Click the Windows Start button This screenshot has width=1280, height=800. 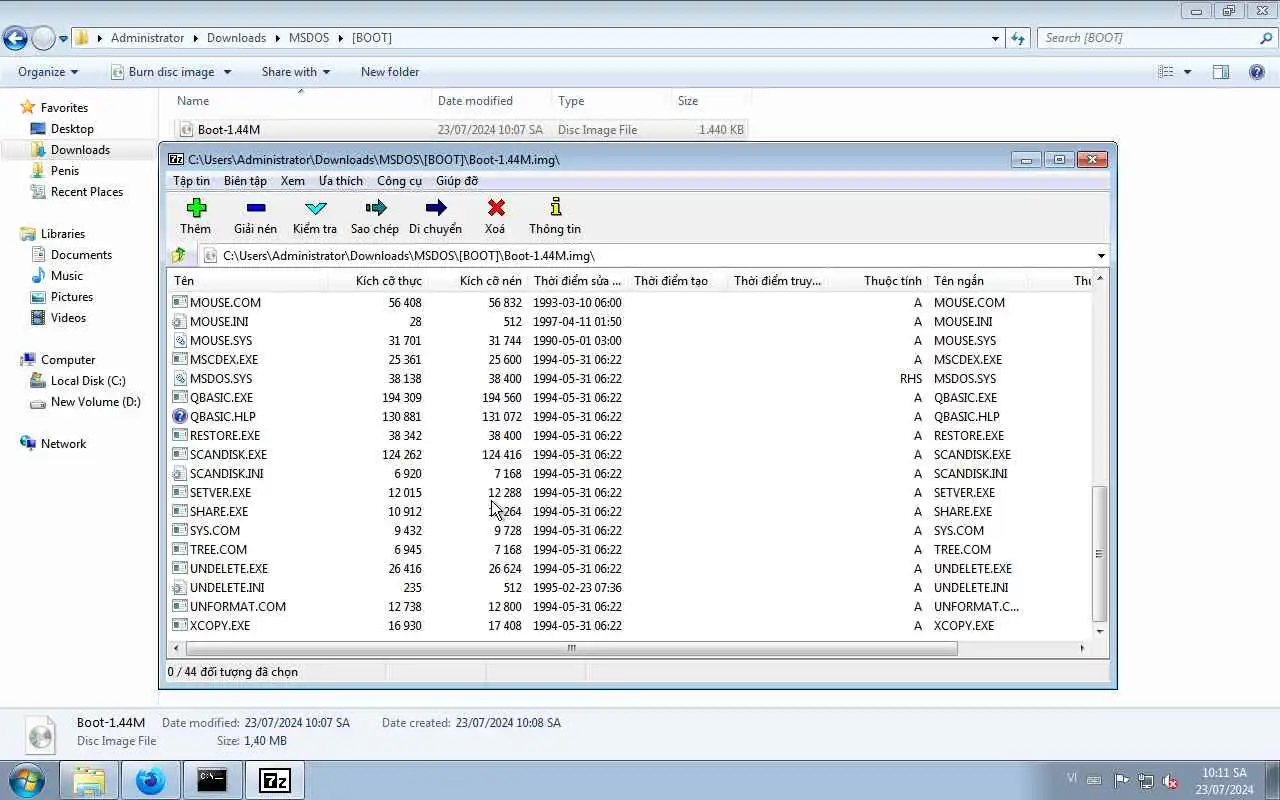click(x=26, y=780)
